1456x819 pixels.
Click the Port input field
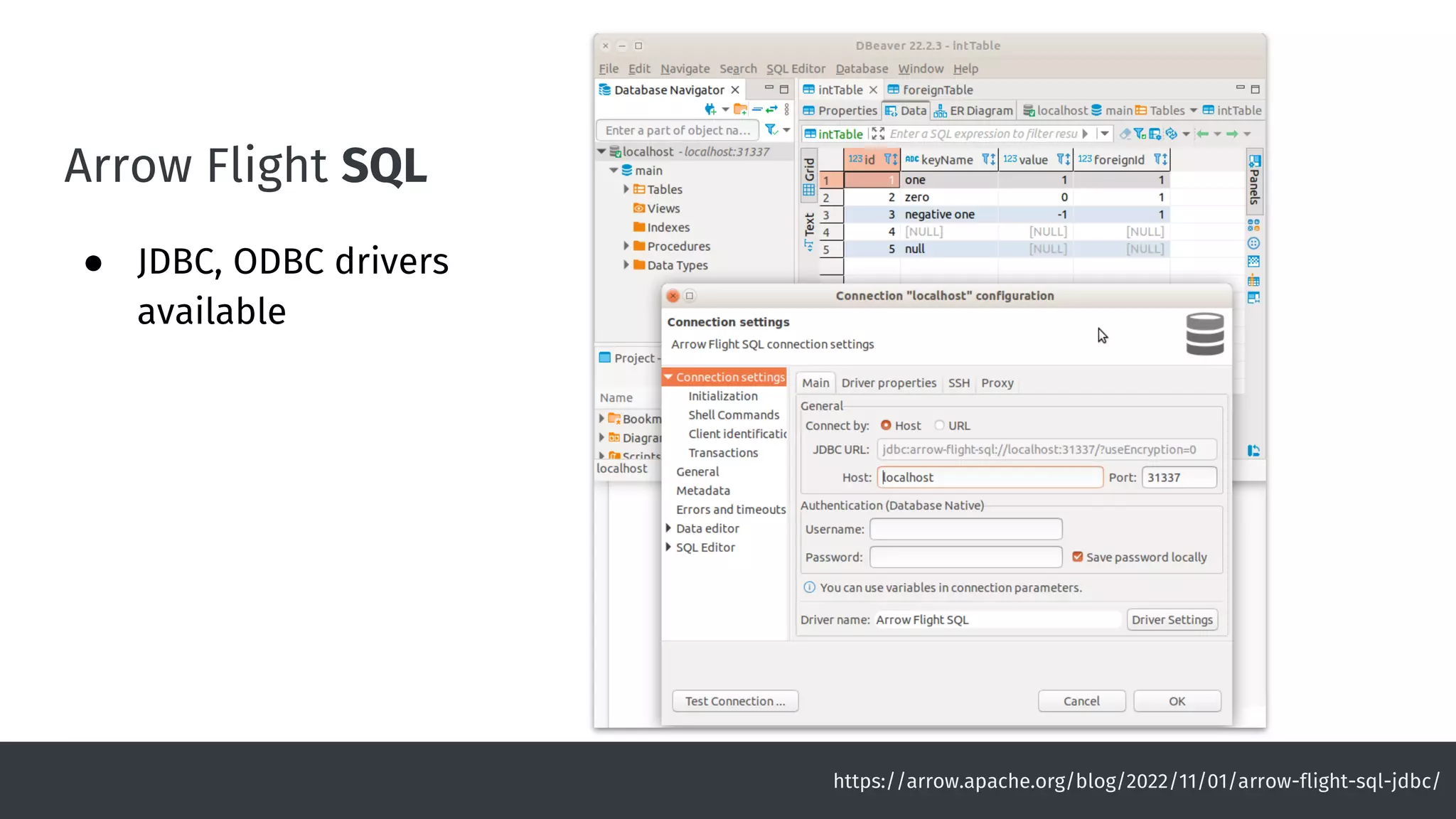pyautogui.click(x=1179, y=477)
